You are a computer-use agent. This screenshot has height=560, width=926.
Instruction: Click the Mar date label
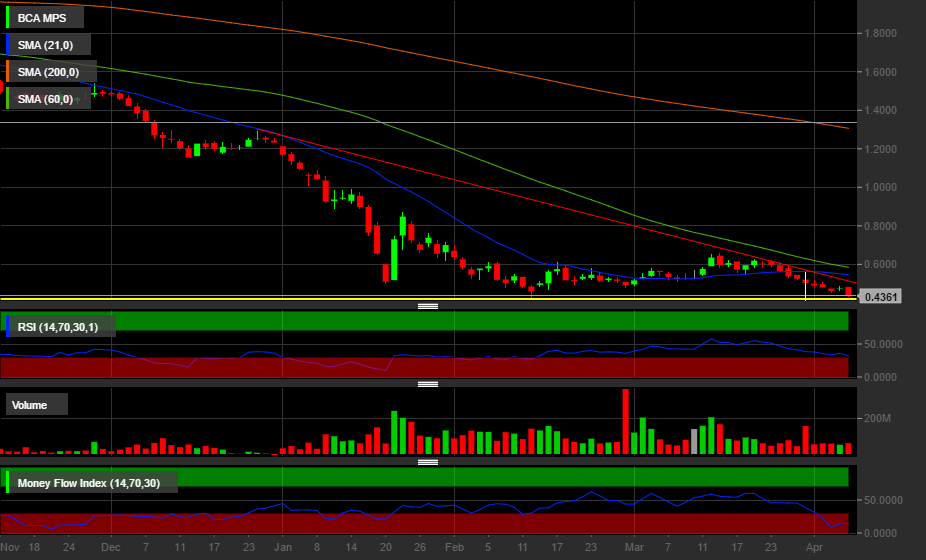[634, 547]
